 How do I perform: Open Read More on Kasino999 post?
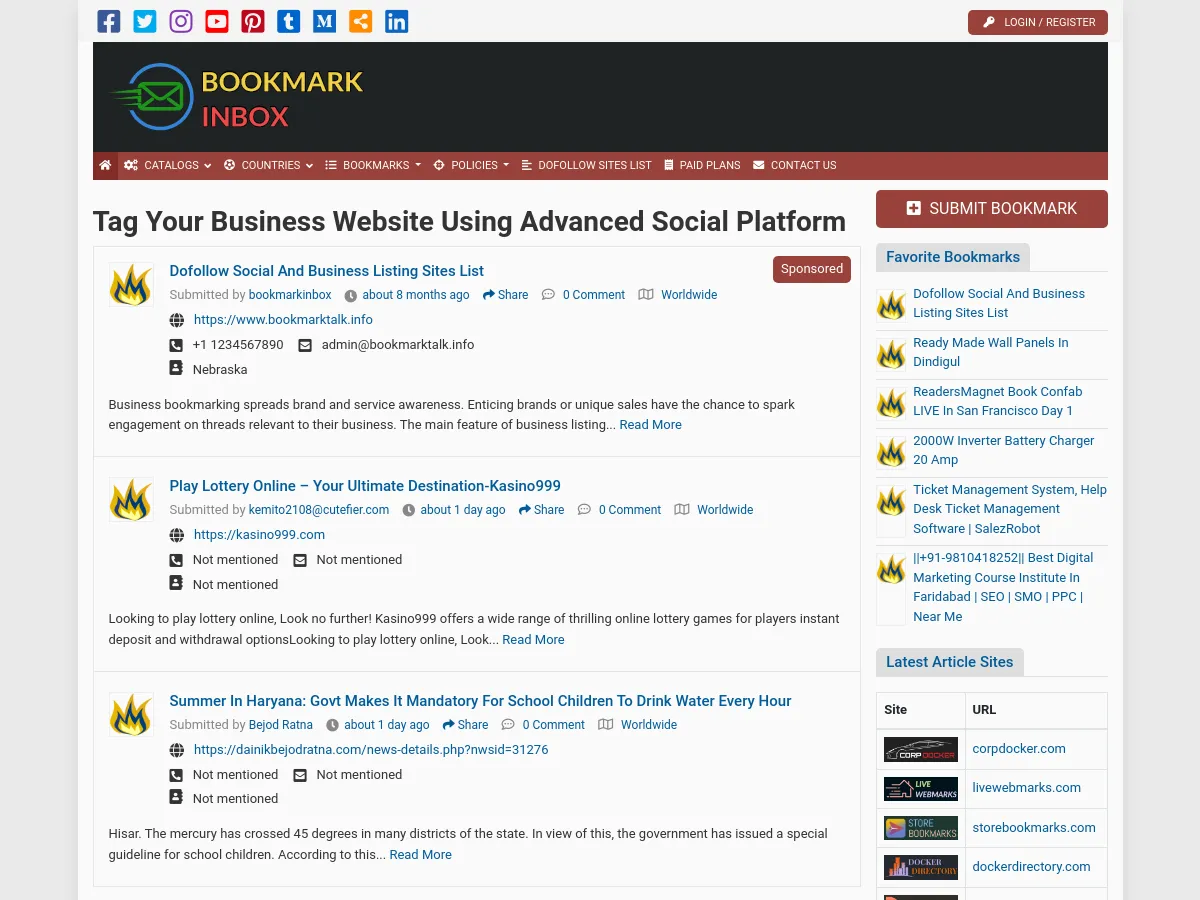tap(533, 640)
